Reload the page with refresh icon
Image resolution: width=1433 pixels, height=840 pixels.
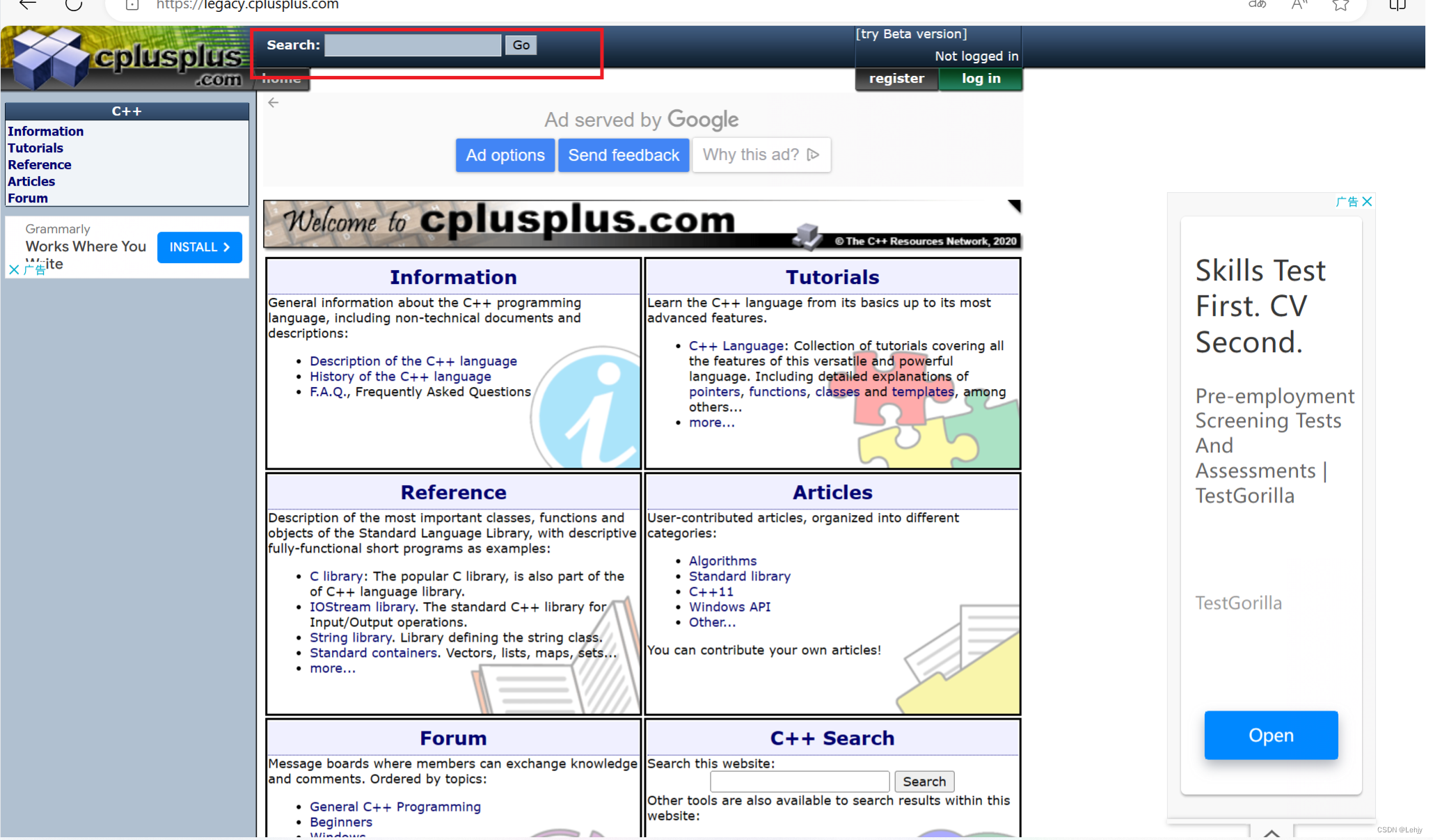pyautogui.click(x=73, y=5)
